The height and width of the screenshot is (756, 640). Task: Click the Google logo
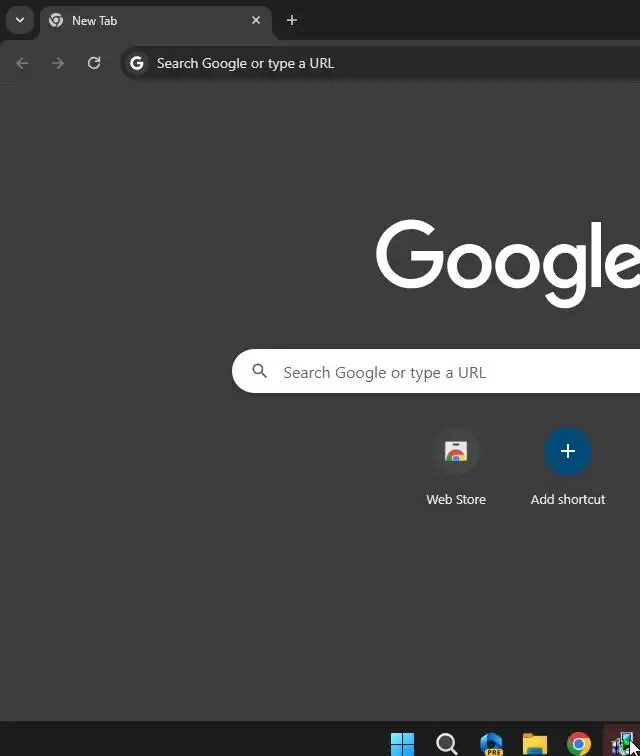[508, 263]
